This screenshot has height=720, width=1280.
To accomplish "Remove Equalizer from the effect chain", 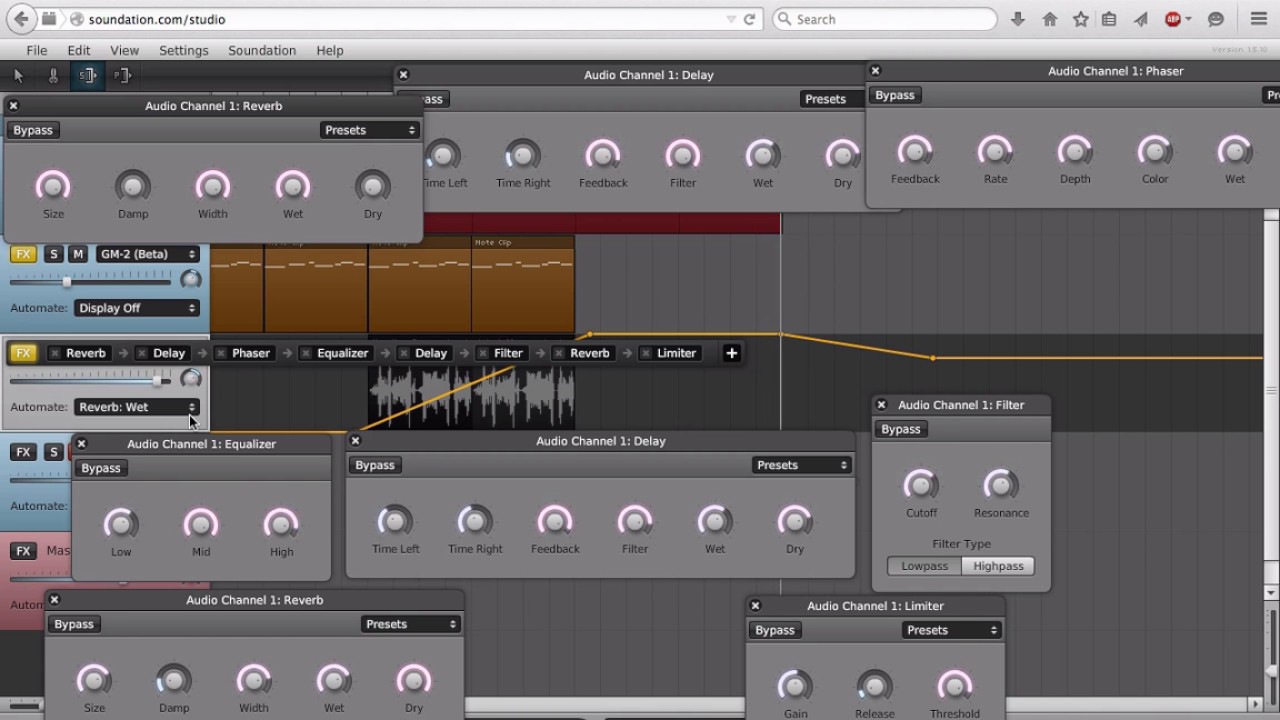I will tap(305, 353).
